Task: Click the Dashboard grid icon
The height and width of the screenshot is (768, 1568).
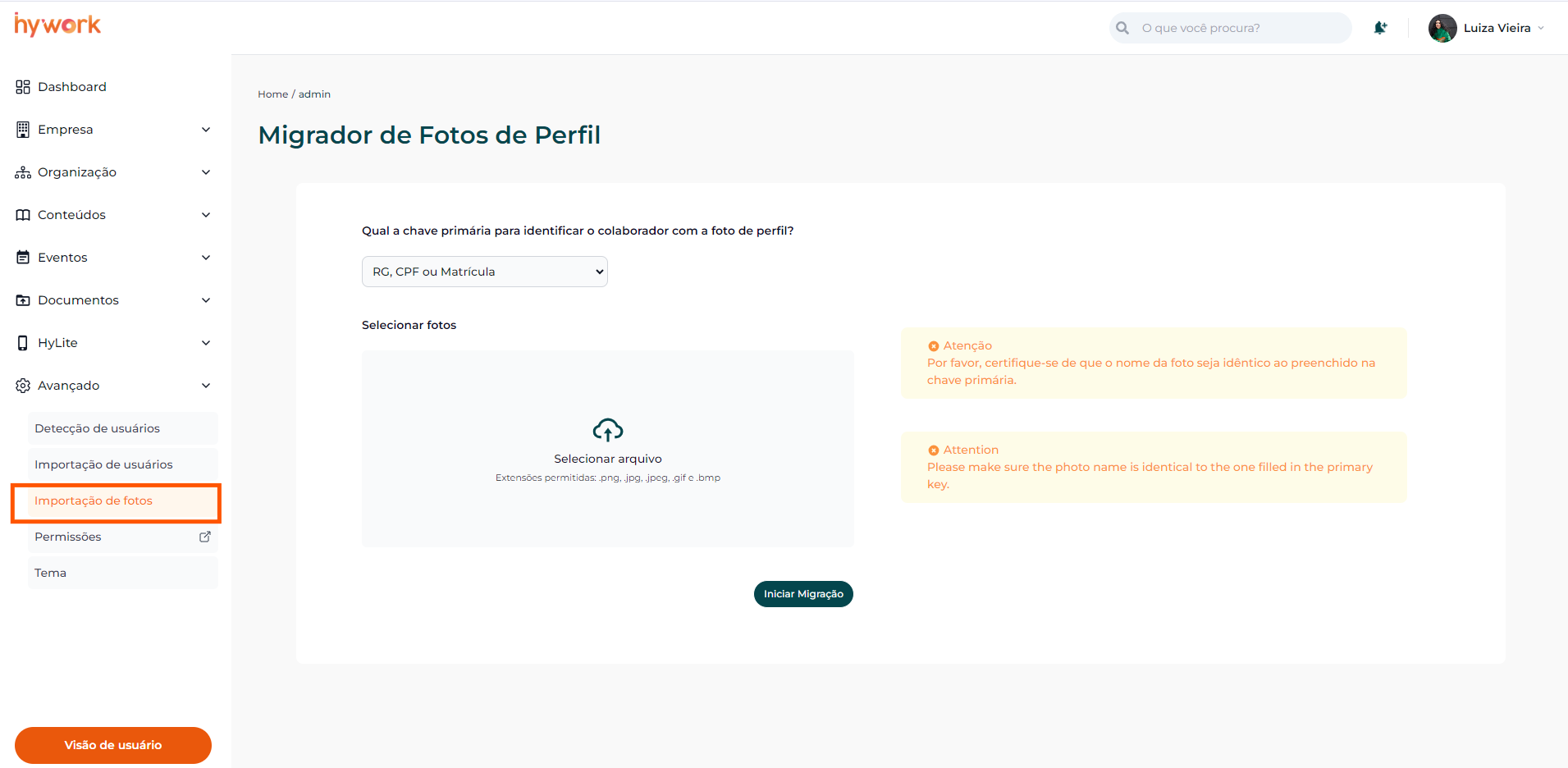Action: (23, 87)
